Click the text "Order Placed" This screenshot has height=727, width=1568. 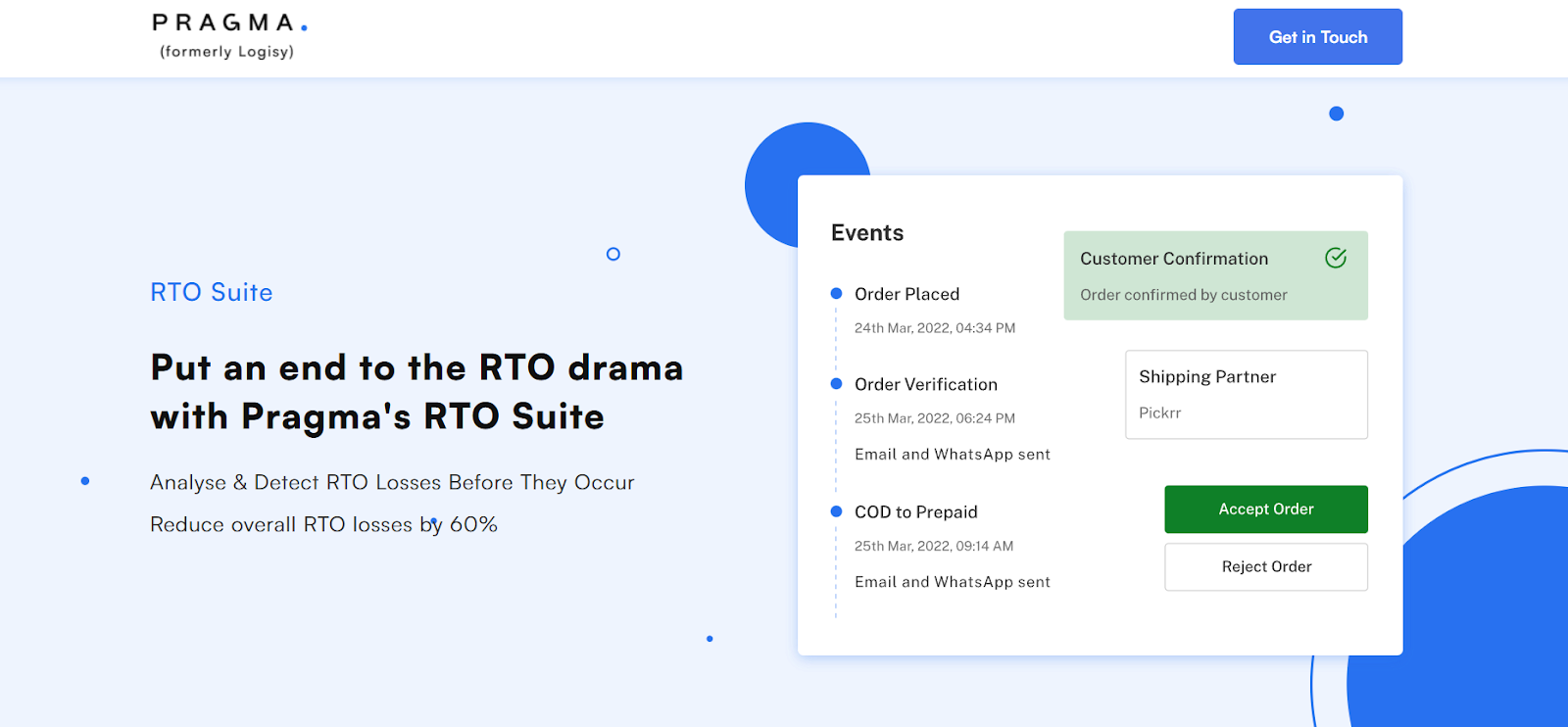click(x=906, y=294)
